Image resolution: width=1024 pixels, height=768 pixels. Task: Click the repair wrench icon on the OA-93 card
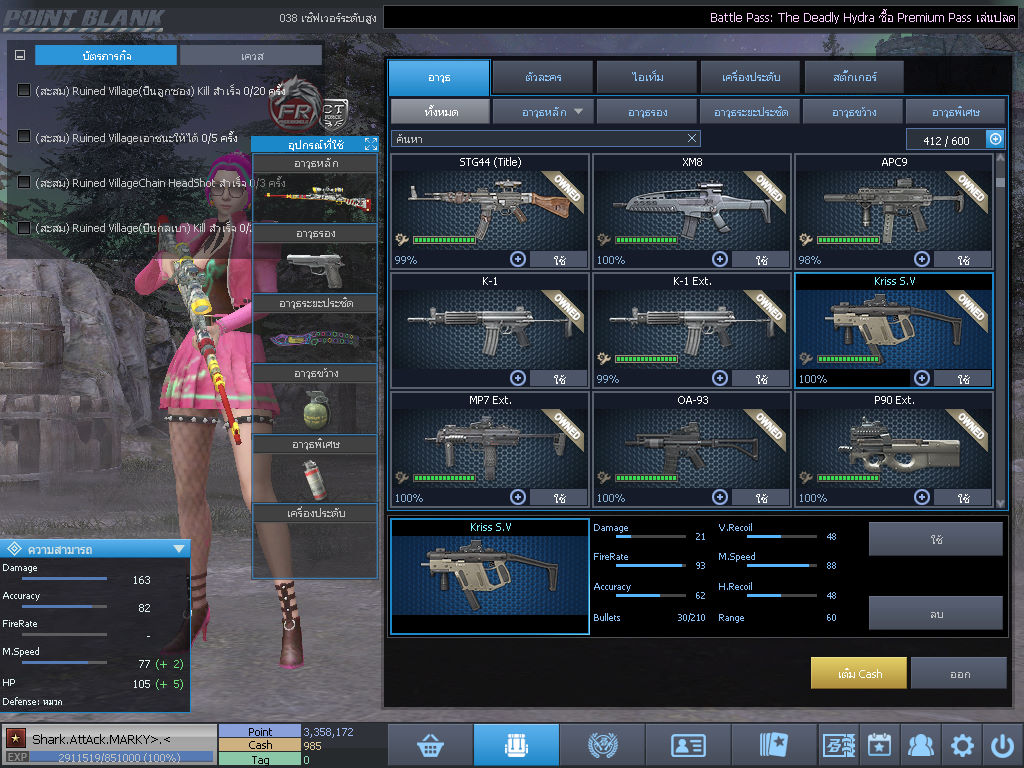coord(604,477)
